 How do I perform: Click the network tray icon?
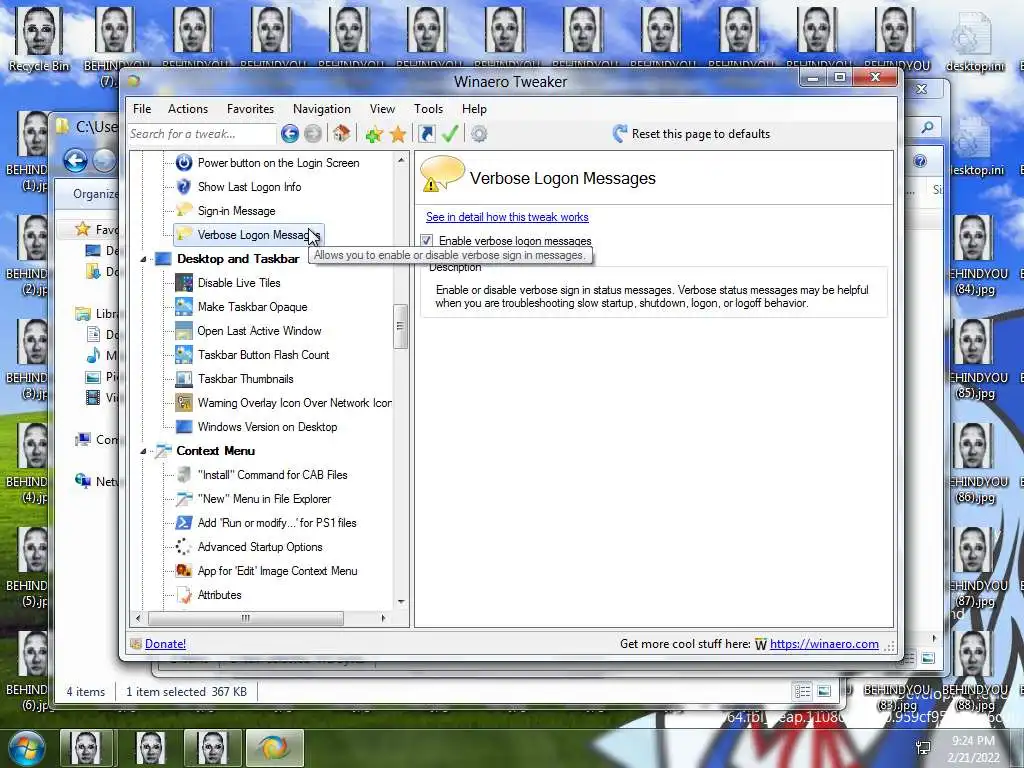pyautogui.click(x=923, y=748)
